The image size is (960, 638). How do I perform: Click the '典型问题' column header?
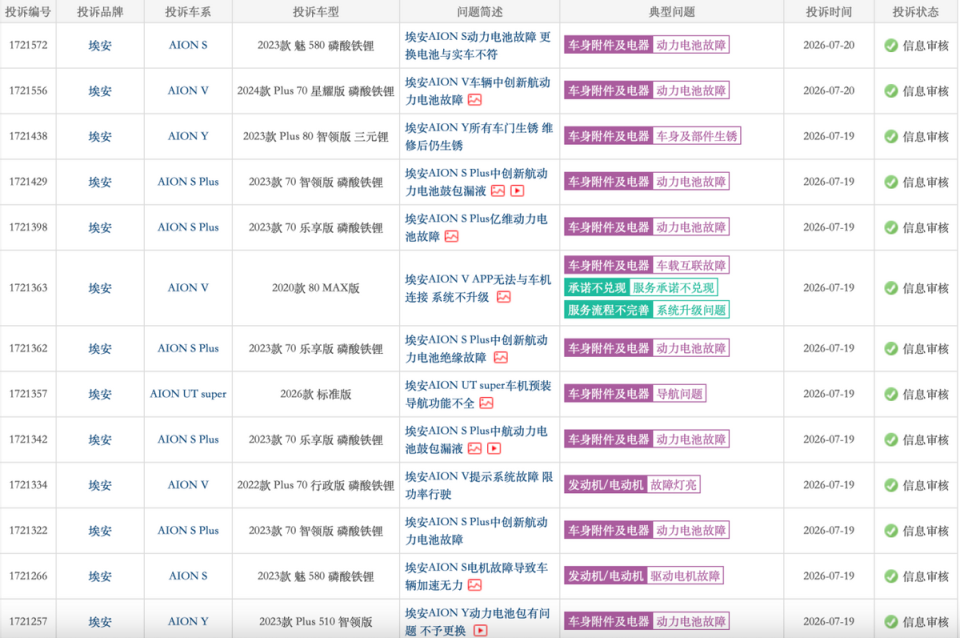point(672,12)
